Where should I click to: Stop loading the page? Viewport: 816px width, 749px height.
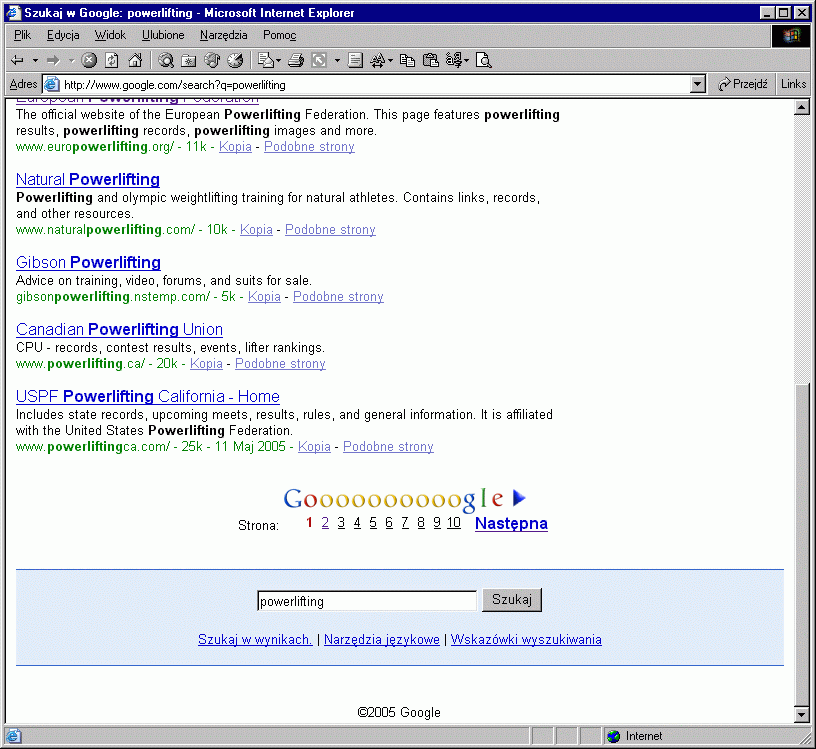tap(89, 60)
